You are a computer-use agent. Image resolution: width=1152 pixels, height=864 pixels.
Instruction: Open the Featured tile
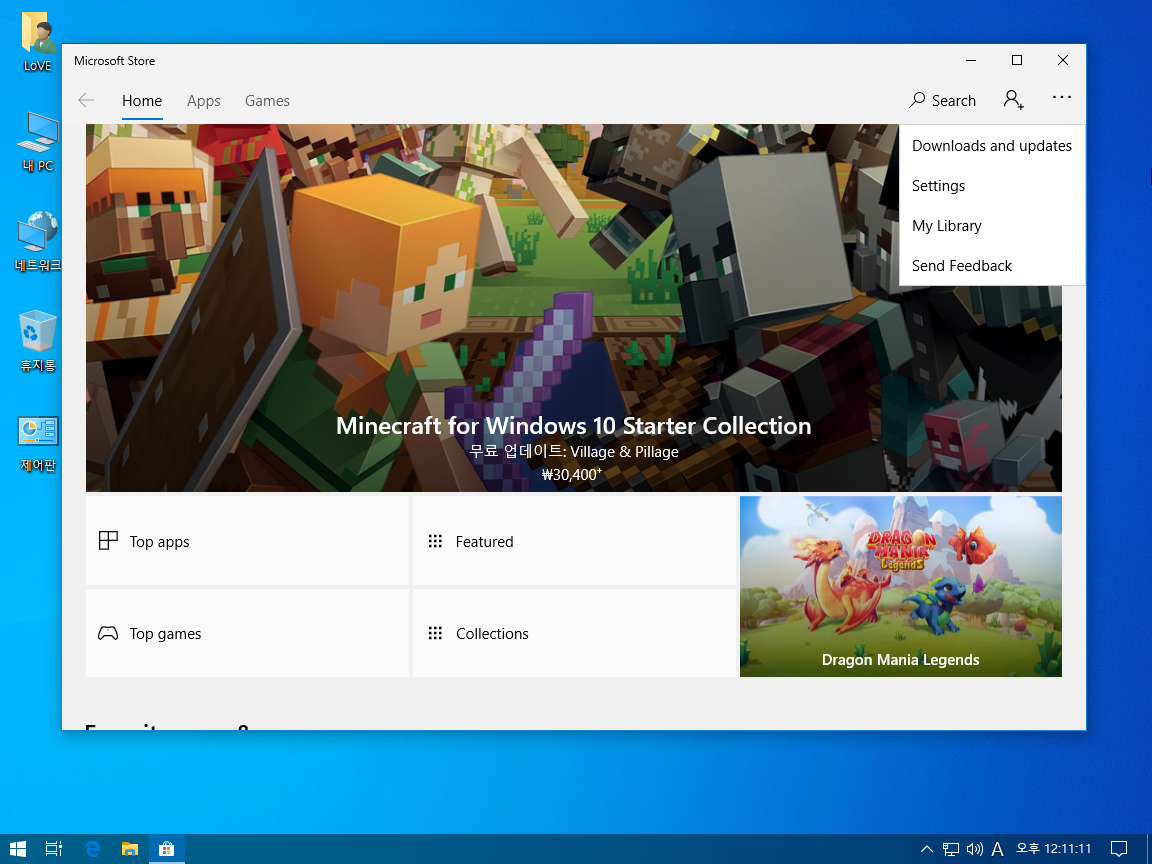click(575, 541)
